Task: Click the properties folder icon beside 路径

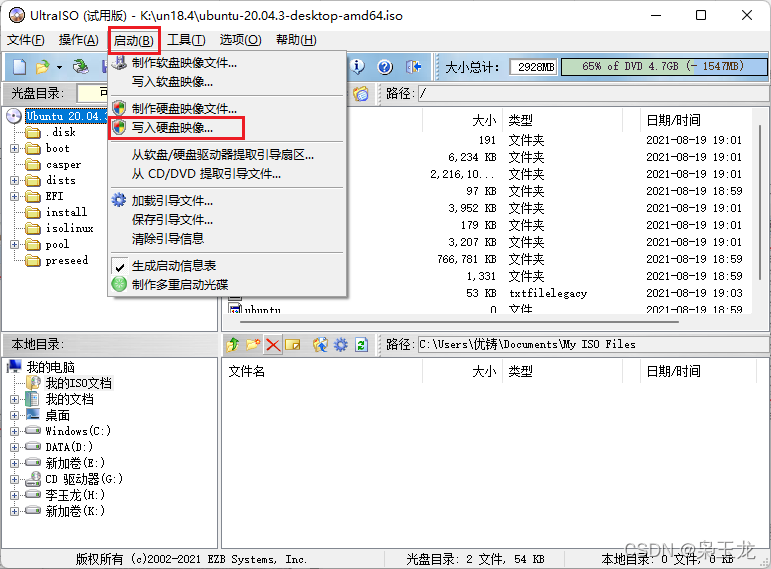Action: (361, 93)
